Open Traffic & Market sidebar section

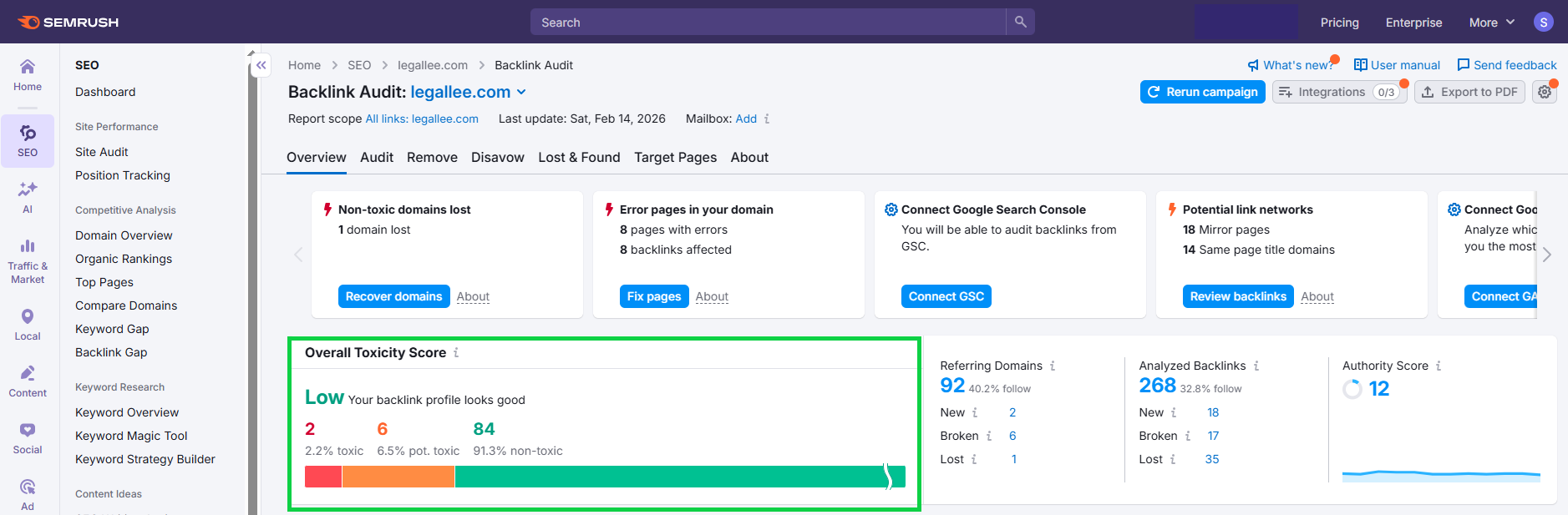coord(28,262)
